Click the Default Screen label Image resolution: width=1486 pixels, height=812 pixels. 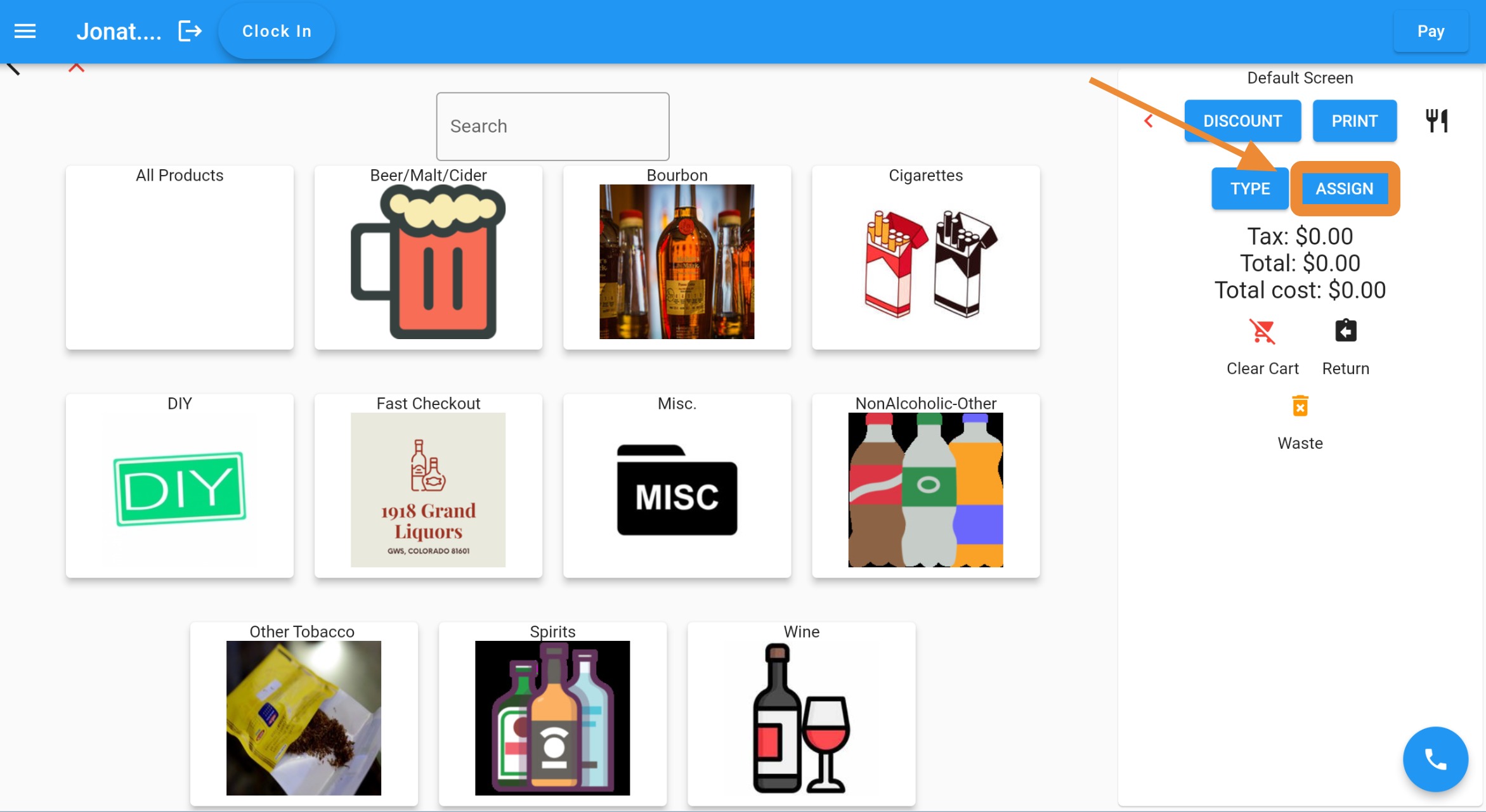[1300, 78]
